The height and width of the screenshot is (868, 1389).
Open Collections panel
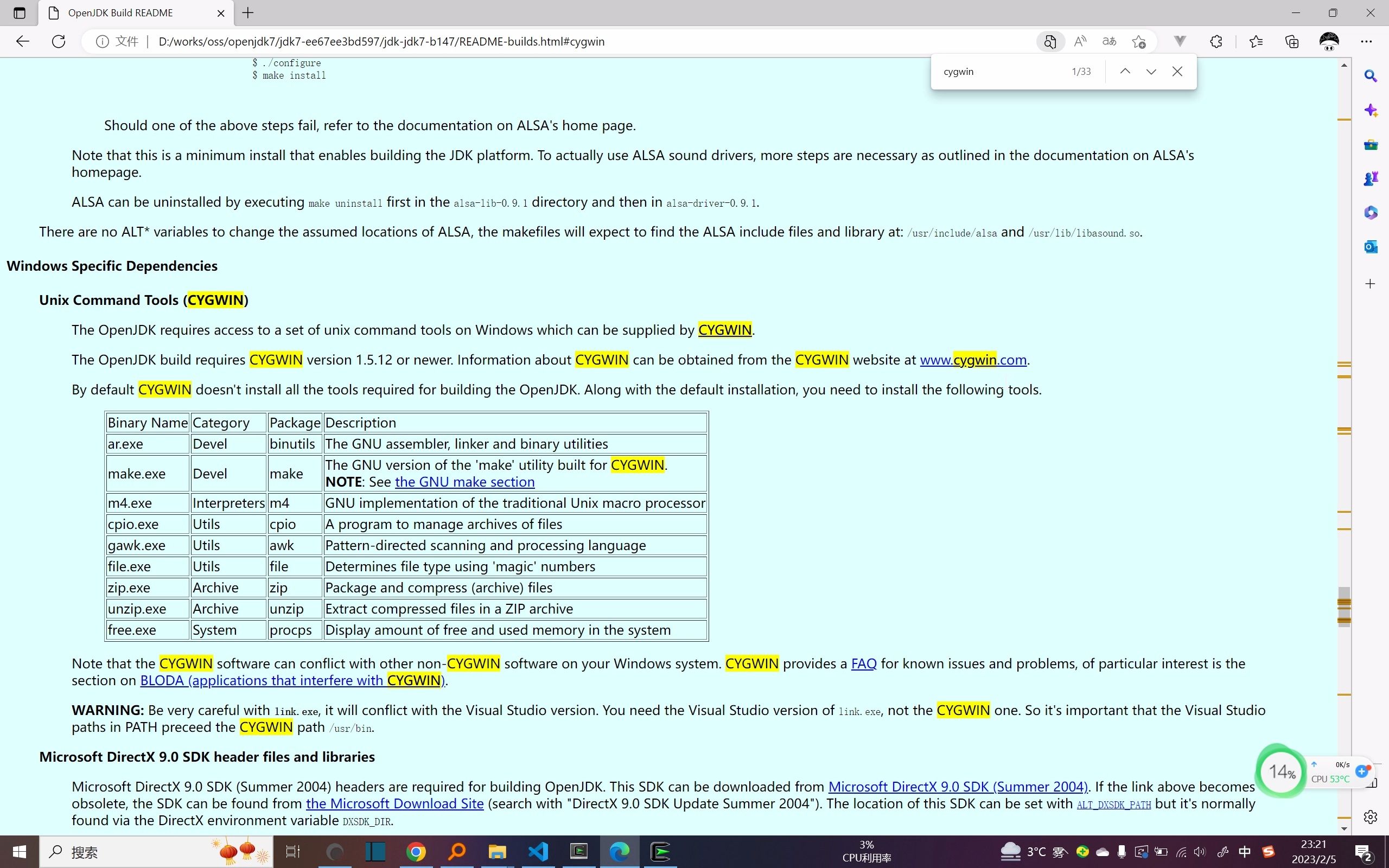pyautogui.click(x=1291, y=41)
